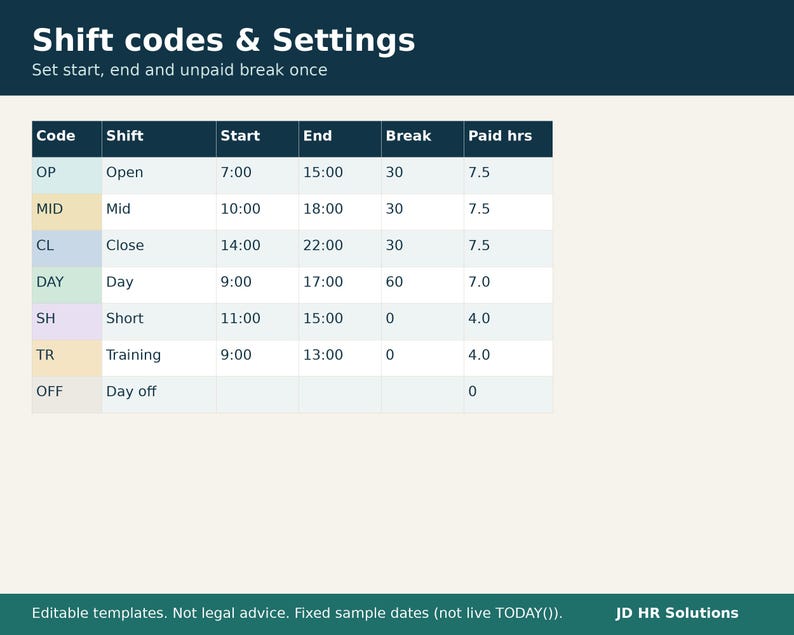The height and width of the screenshot is (635, 794).
Task: Click the 22:00 end time cell
Action: 340,248
